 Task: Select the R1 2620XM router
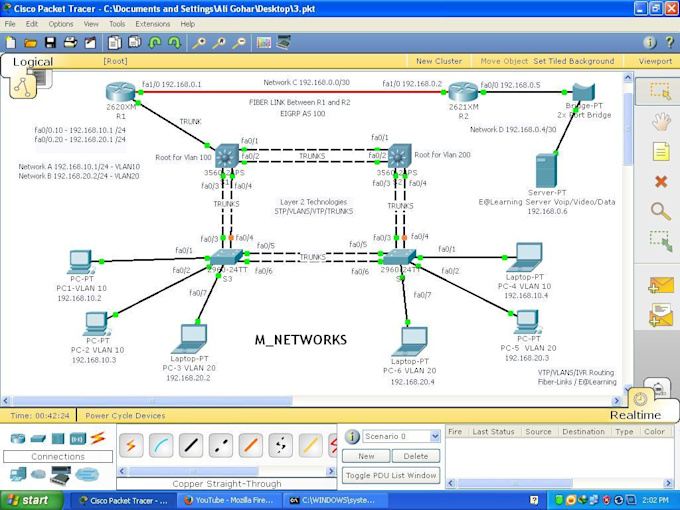coord(120,92)
